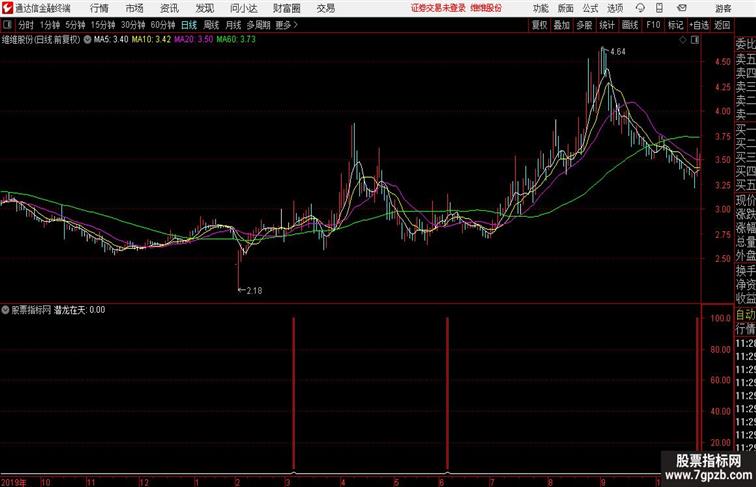Image resolution: width=756 pixels, height=487 pixels.
Task: Click the 游客 user label
Action: point(723,8)
